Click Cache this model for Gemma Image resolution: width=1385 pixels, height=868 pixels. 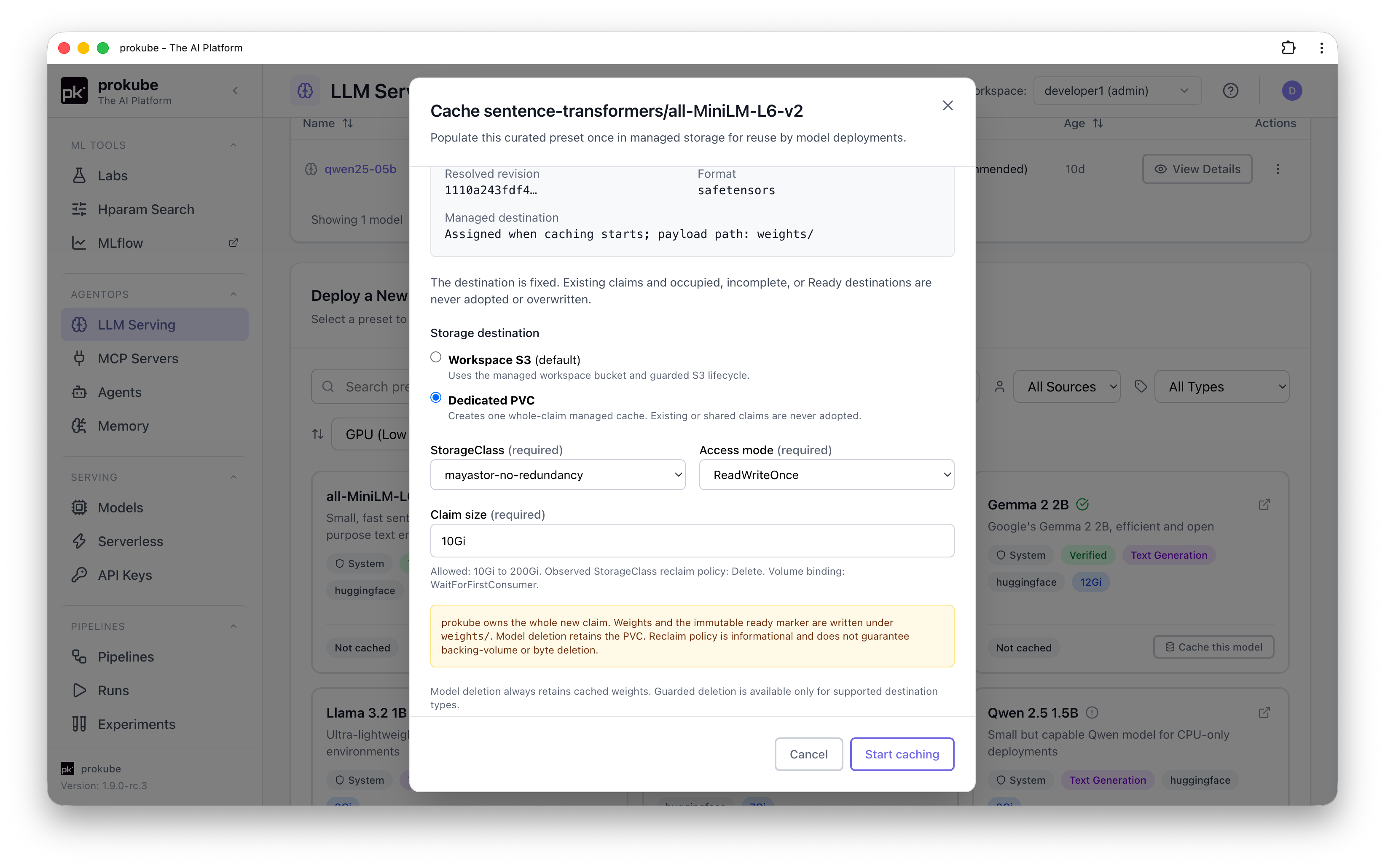tap(1213, 647)
